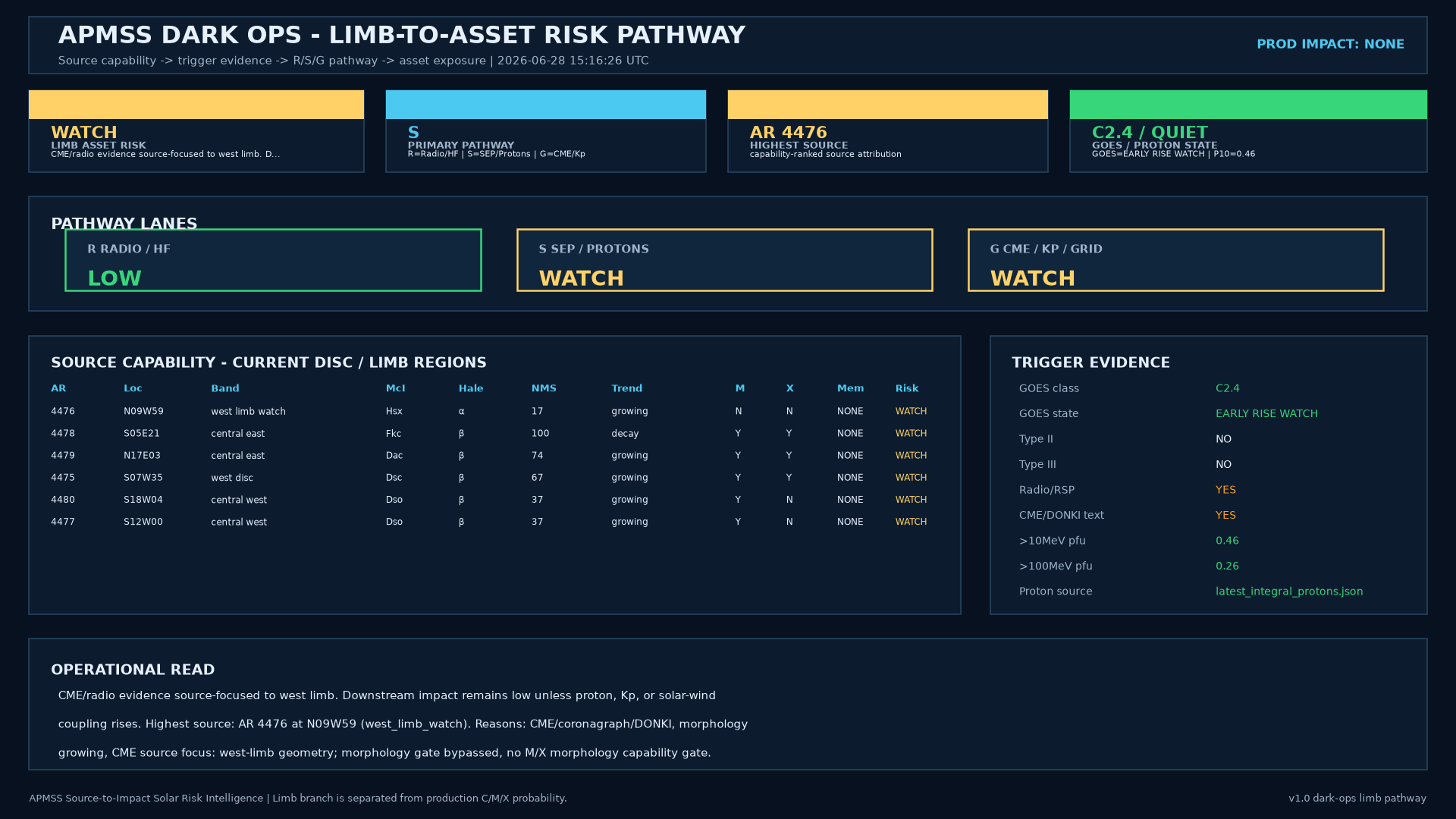Screen dimensions: 1456x819
Task: Select AR 4479 in the source table
Action: (x=63, y=455)
